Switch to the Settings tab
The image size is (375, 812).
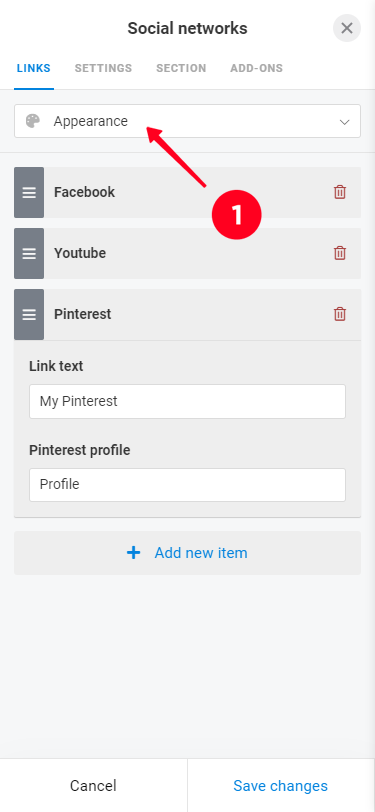click(x=103, y=68)
